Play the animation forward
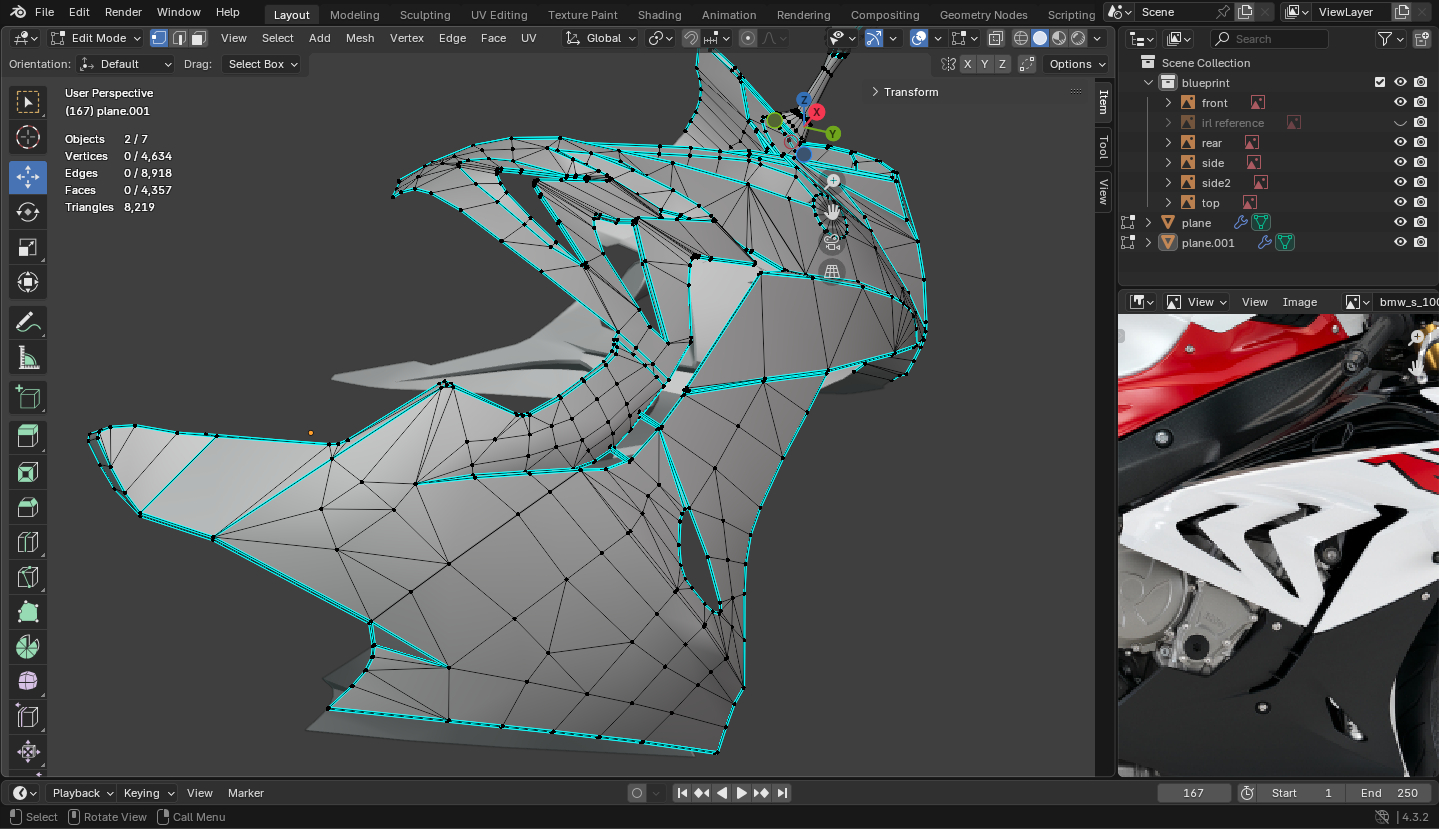Viewport: 1439px width, 829px height. tap(741, 793)
